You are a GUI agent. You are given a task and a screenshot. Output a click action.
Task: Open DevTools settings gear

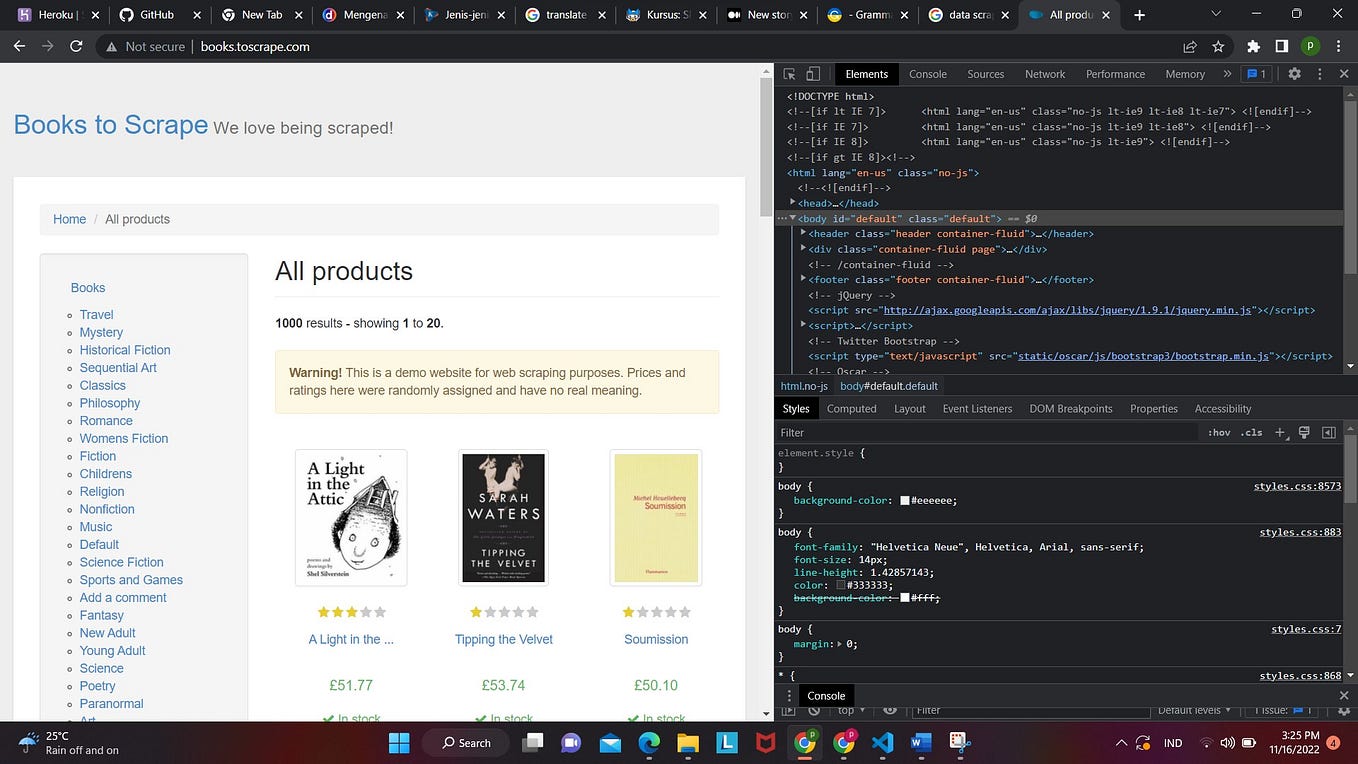point(1294,73)
